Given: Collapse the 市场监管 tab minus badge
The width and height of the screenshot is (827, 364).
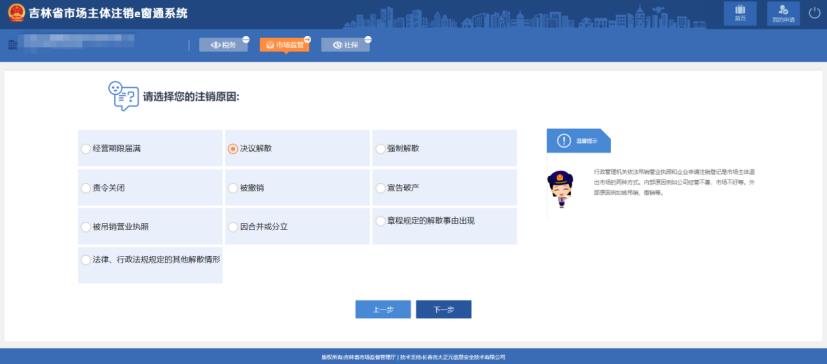Looking at the screenshot, I should click(307, 40).
